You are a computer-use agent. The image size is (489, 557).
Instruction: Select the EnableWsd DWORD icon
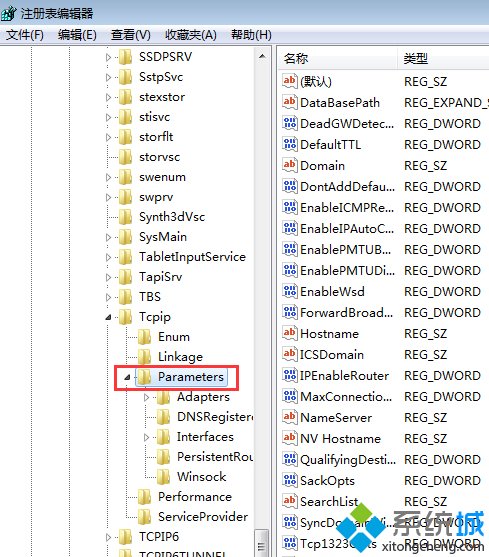click(x=289, y=291)
